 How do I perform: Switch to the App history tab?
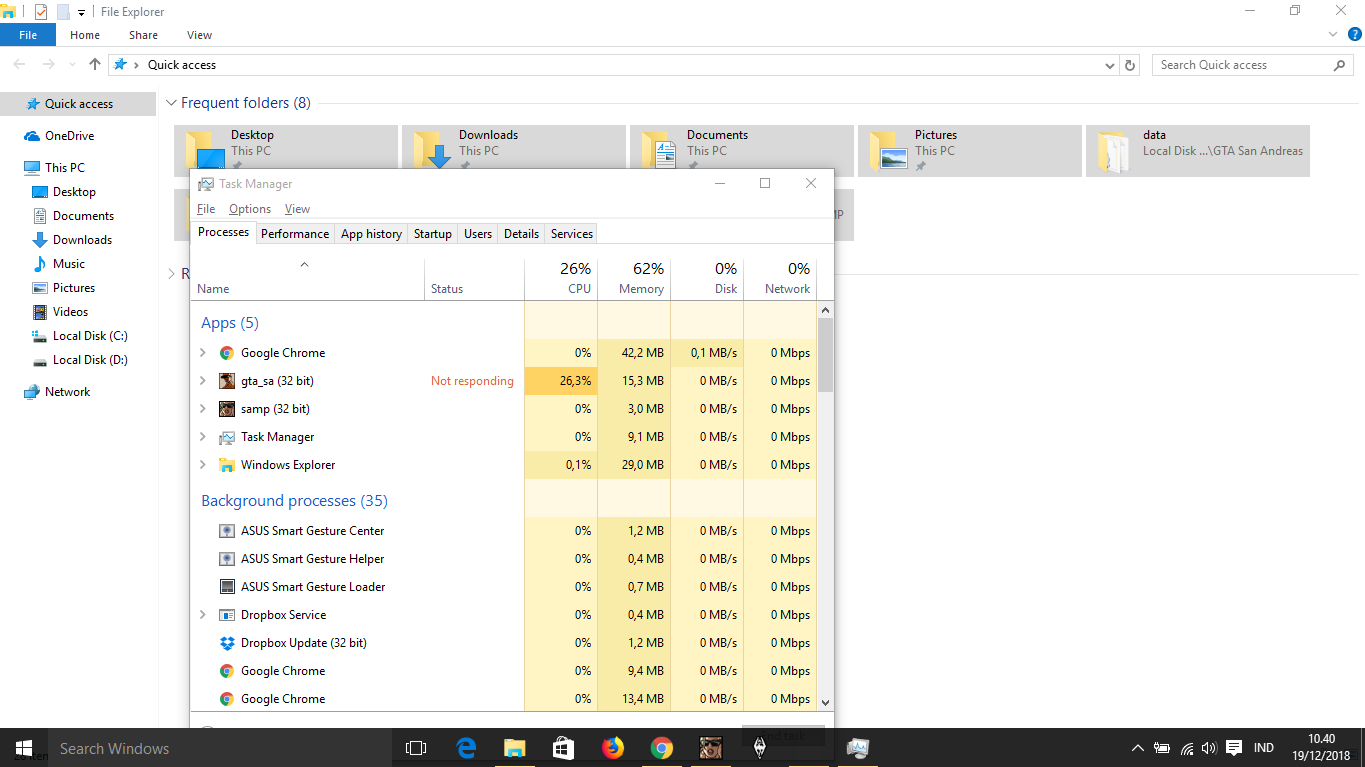click(x=371, y=234)
